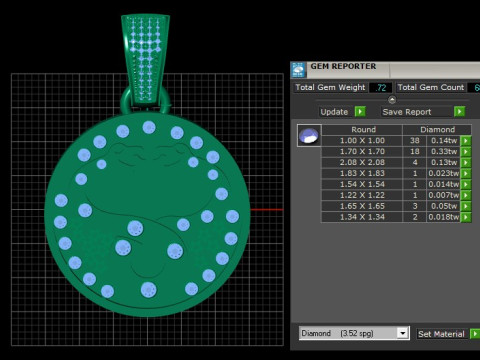The width and height of the screenshot is (480, 360).
Task: Select the 1.83 X 1.83 size cell
Action: (362, 173)
